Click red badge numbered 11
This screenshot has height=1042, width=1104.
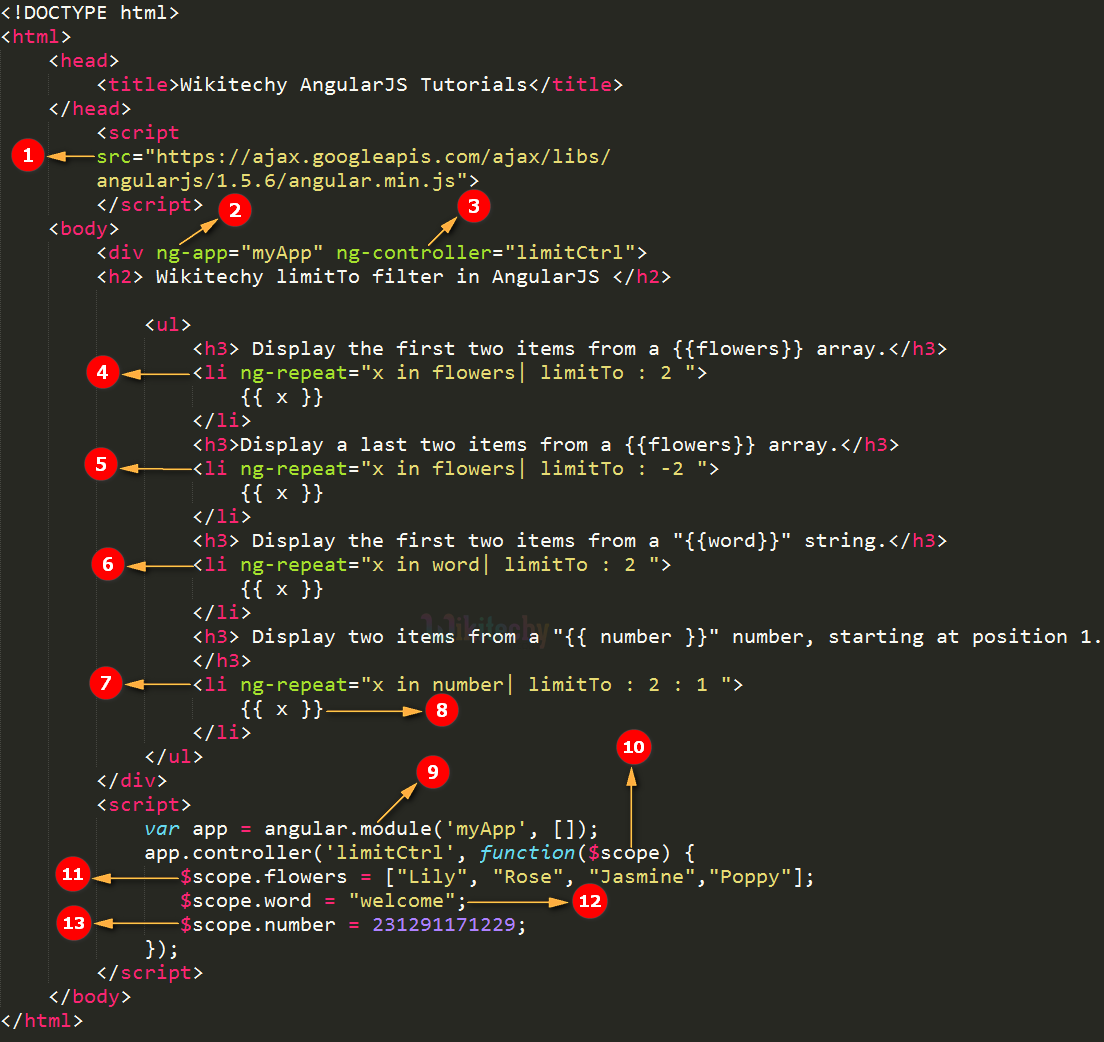(x=73, y=874)
